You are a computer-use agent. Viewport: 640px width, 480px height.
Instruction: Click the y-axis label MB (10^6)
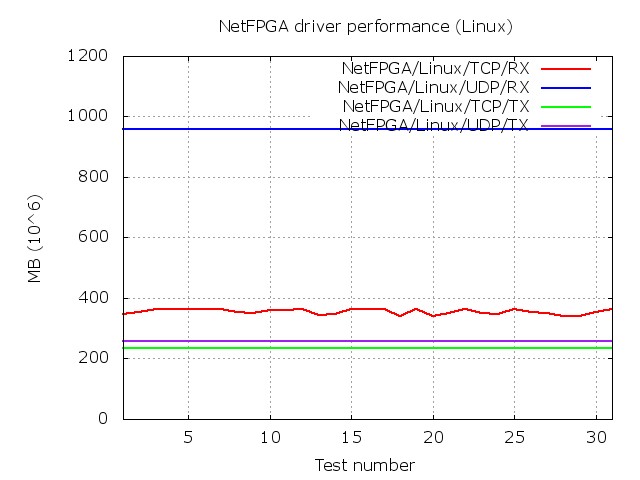(x=35, y=239)
